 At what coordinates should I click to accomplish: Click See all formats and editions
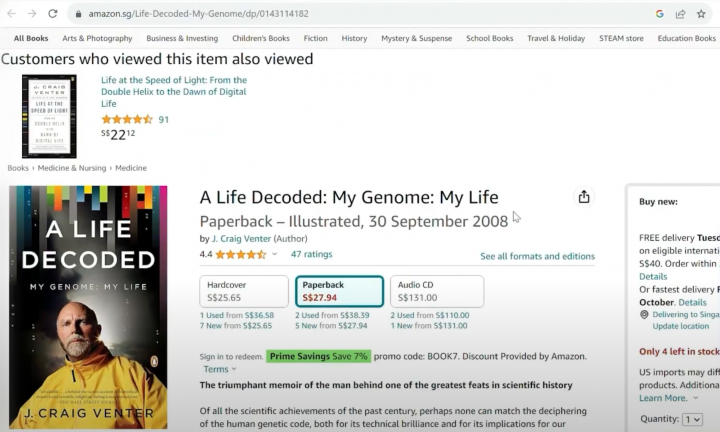pyautogui.click(x=537, y=256)
